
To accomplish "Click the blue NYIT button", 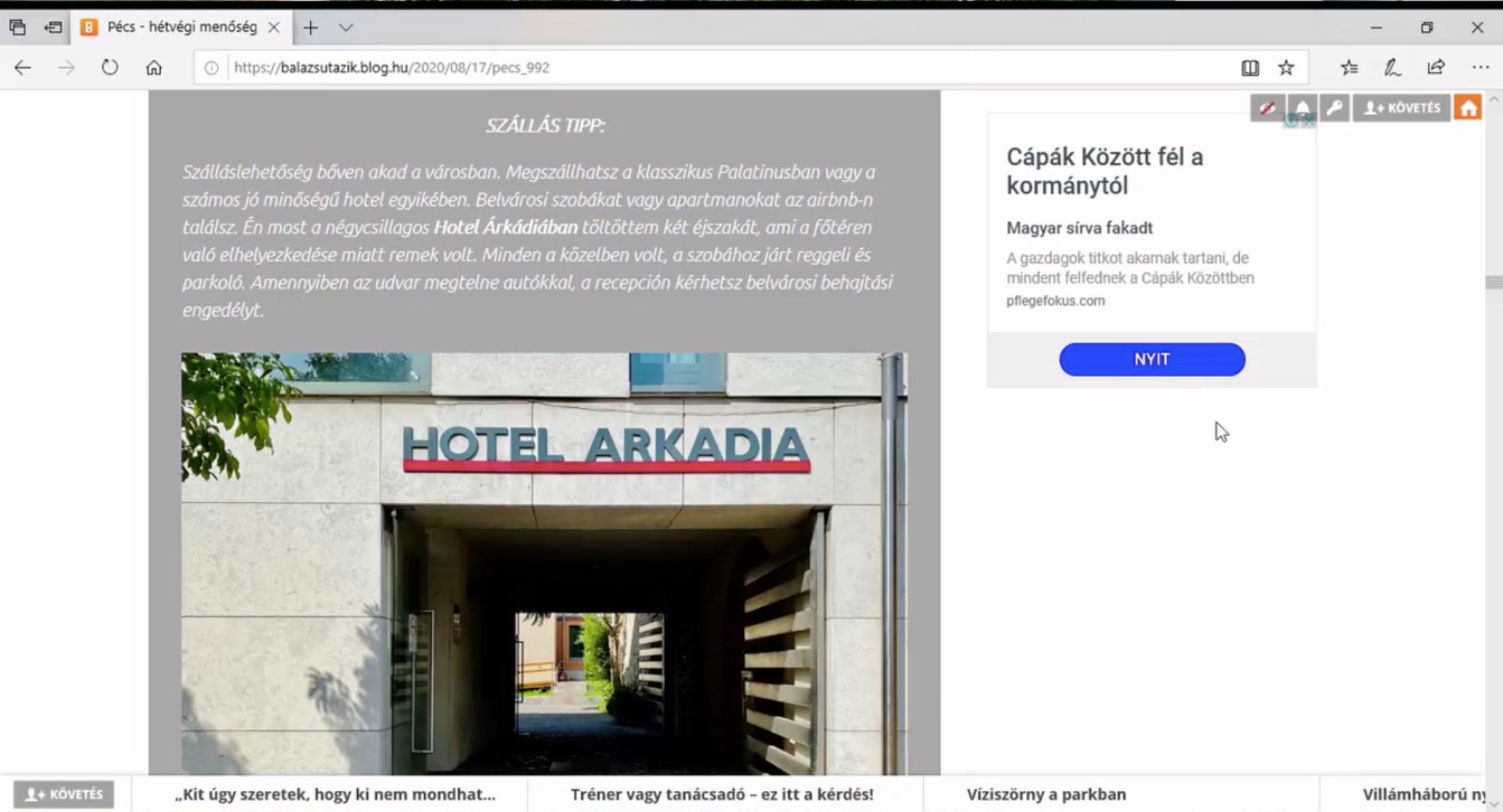I will click(x=1152, y=360).
